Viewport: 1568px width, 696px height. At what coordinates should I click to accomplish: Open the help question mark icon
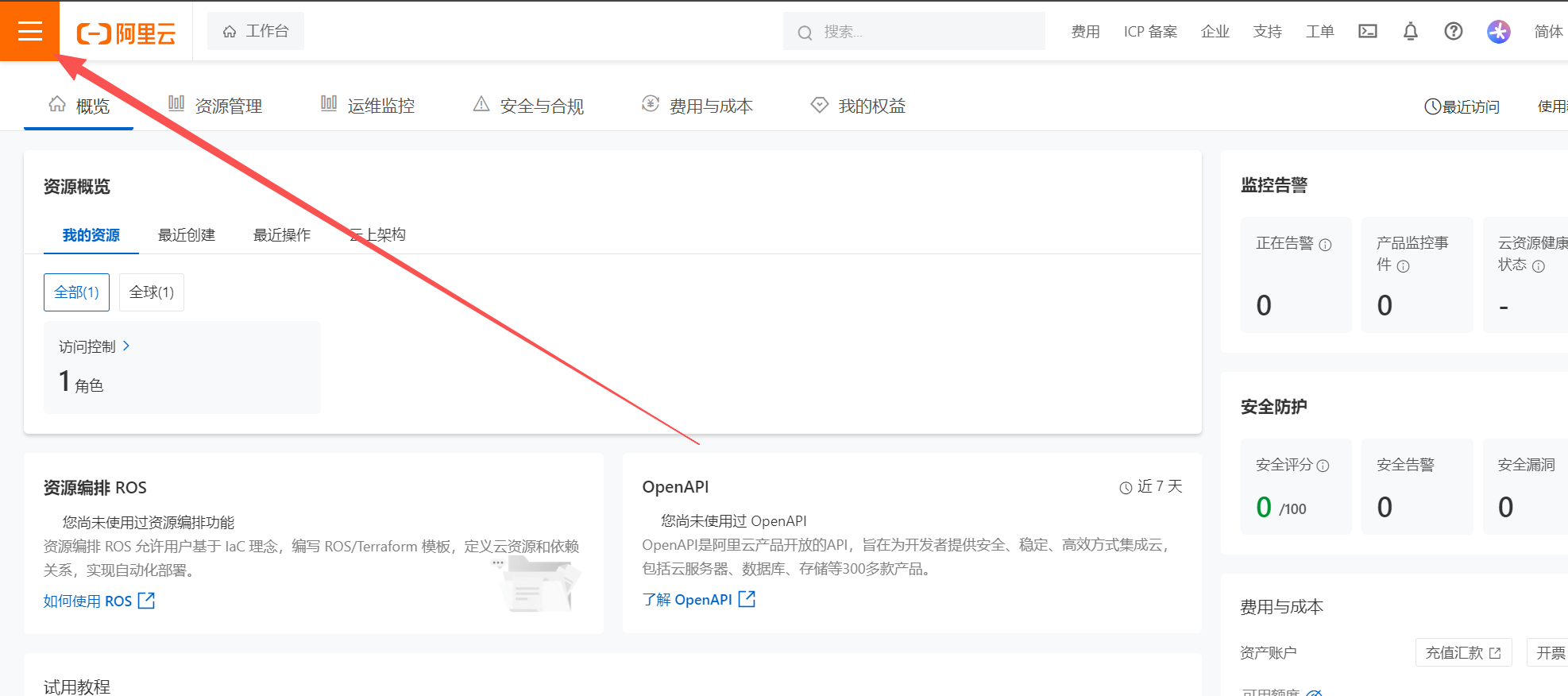point(1454,31)
